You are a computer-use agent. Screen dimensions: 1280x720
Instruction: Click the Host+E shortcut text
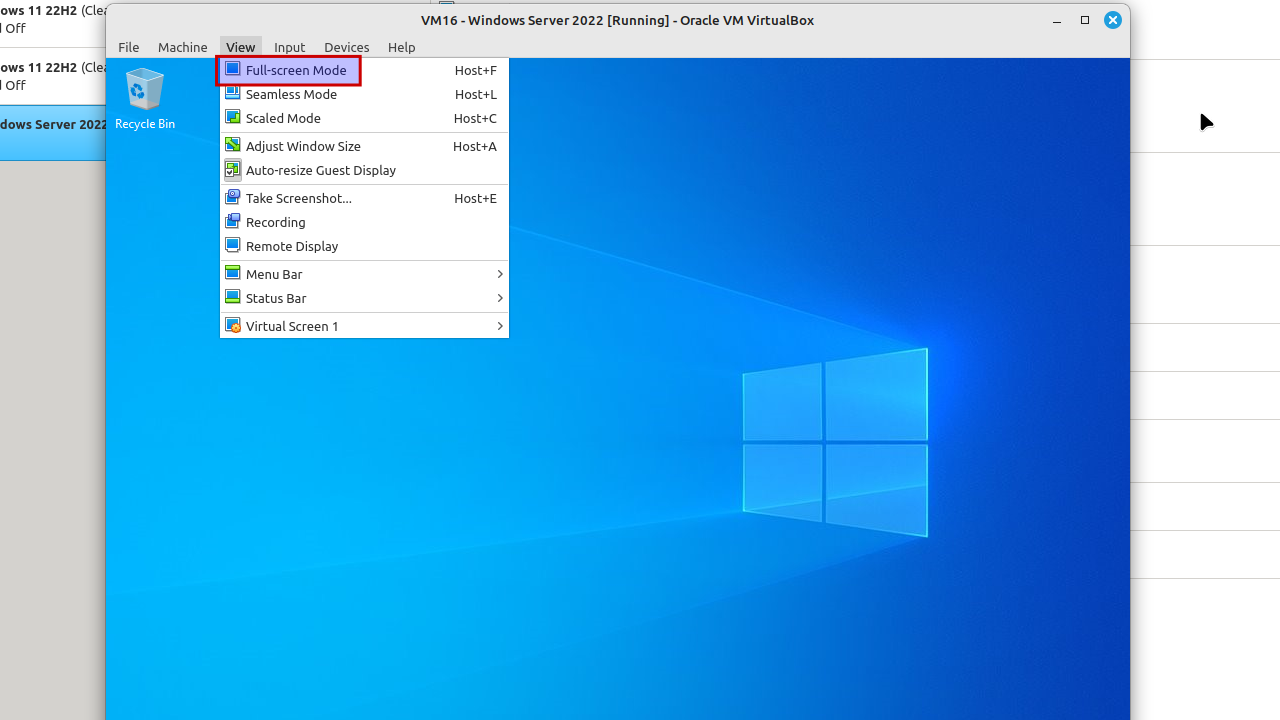(475, 198)
